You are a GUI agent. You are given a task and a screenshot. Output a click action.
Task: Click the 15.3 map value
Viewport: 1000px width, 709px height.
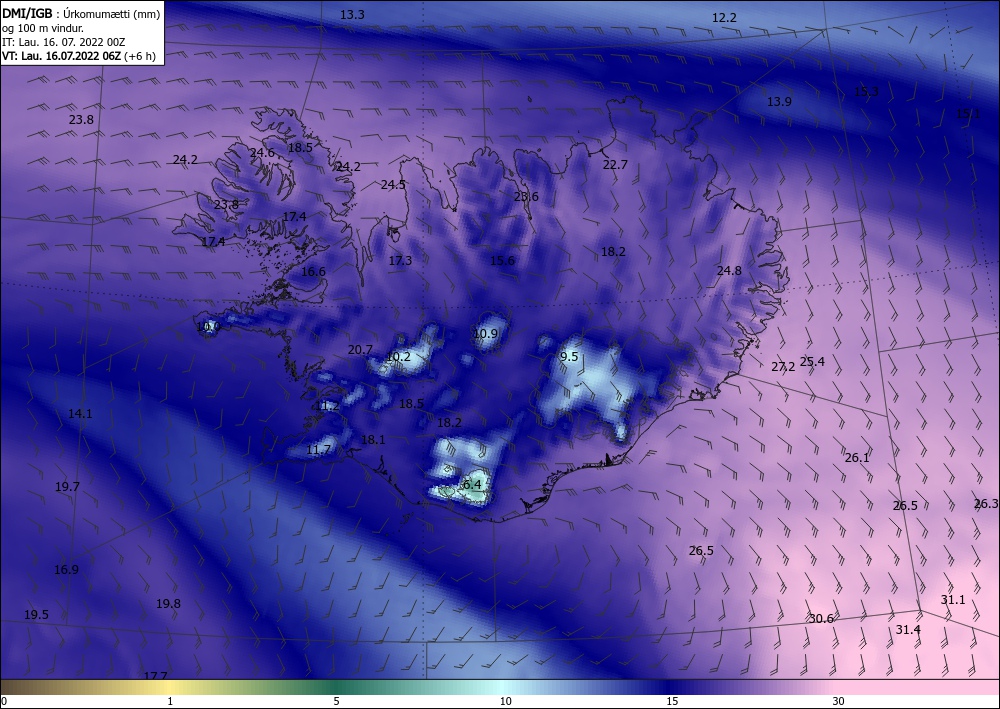pos(865,92)
